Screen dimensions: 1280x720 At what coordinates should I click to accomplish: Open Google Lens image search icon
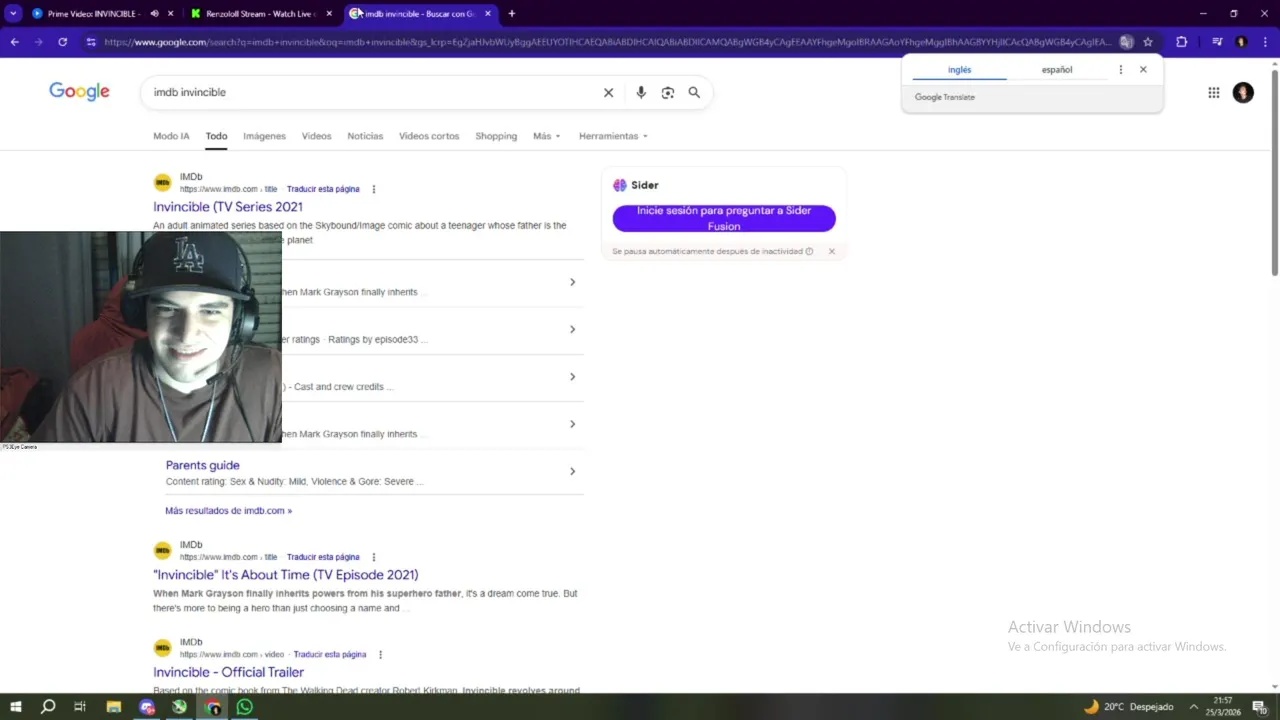(668, 92)
